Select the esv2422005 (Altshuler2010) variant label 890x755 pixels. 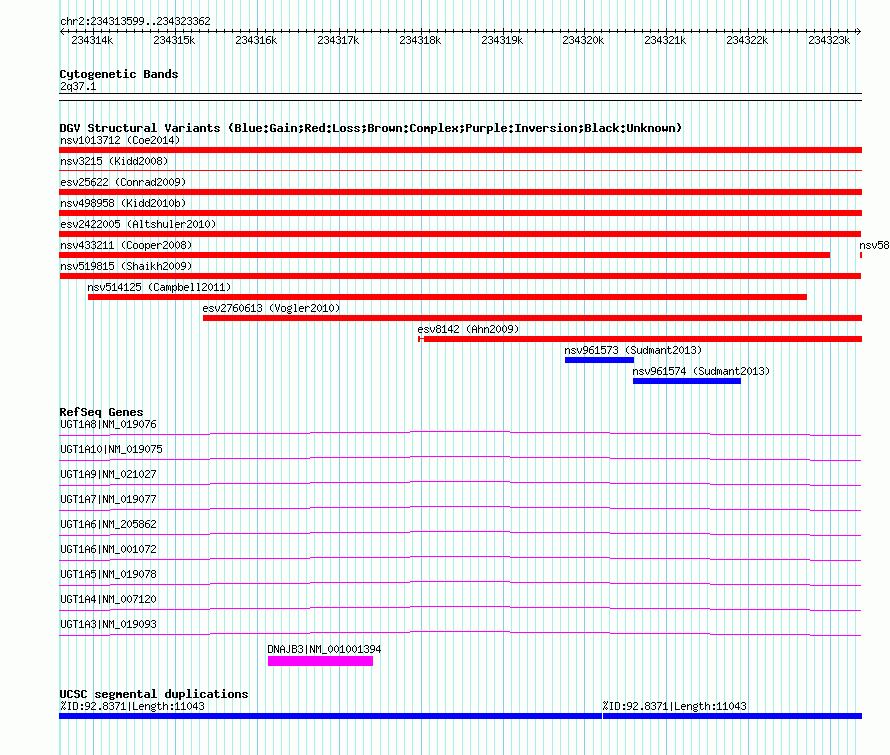[x=138, y=224]
